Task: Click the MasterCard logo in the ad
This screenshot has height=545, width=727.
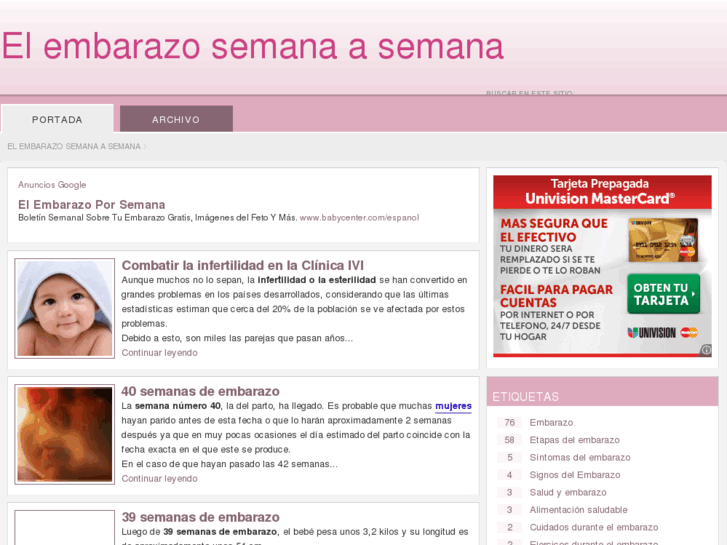Action: [689, 332]
